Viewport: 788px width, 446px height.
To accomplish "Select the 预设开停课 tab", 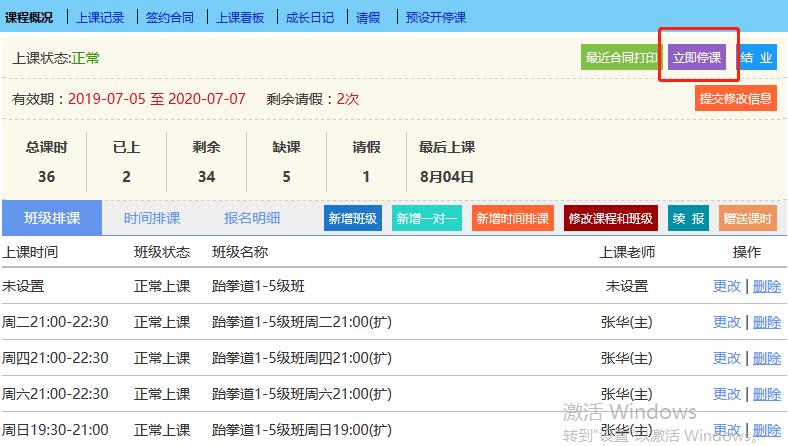I will click(435, 17).
